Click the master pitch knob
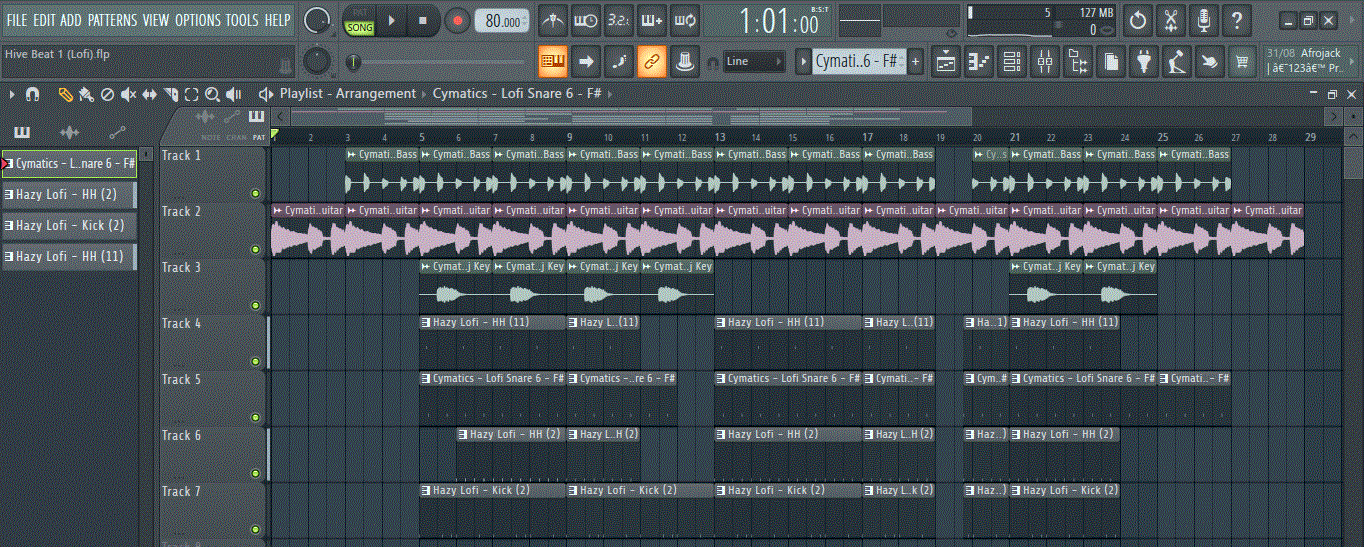1364x547 pixels. (x=317, y=62)
